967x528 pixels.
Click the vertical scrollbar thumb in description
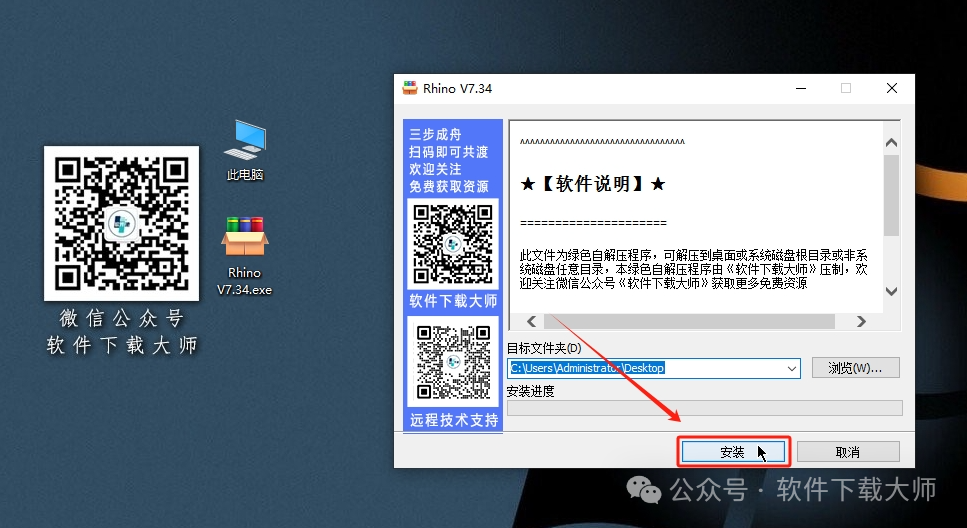click(x=891, y=195)
